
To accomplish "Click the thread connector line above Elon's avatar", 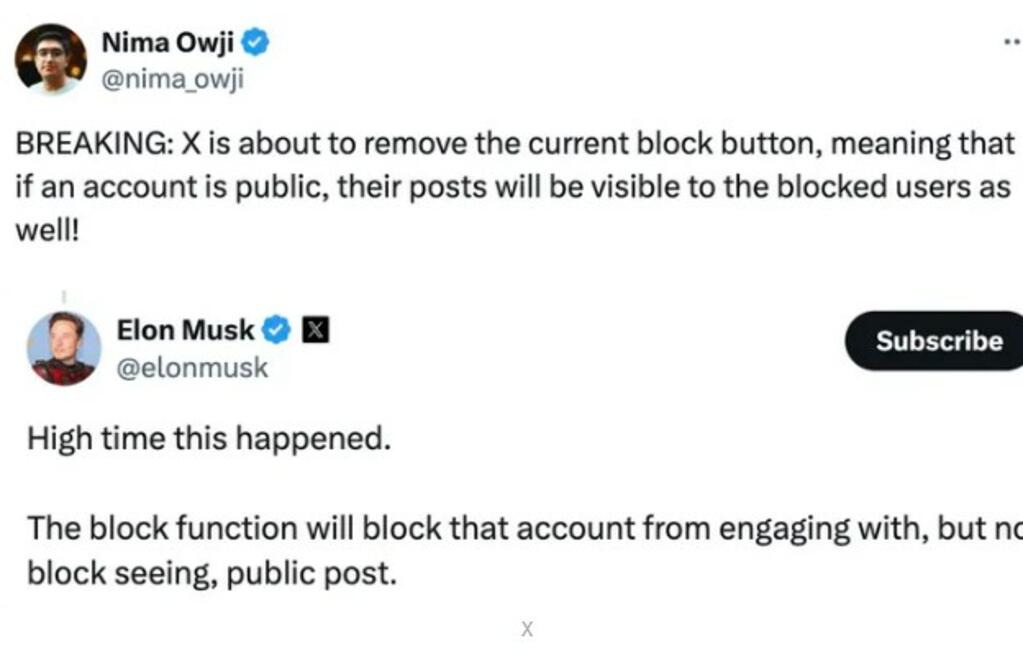I will pyautogui.click(x=64, y=297).
